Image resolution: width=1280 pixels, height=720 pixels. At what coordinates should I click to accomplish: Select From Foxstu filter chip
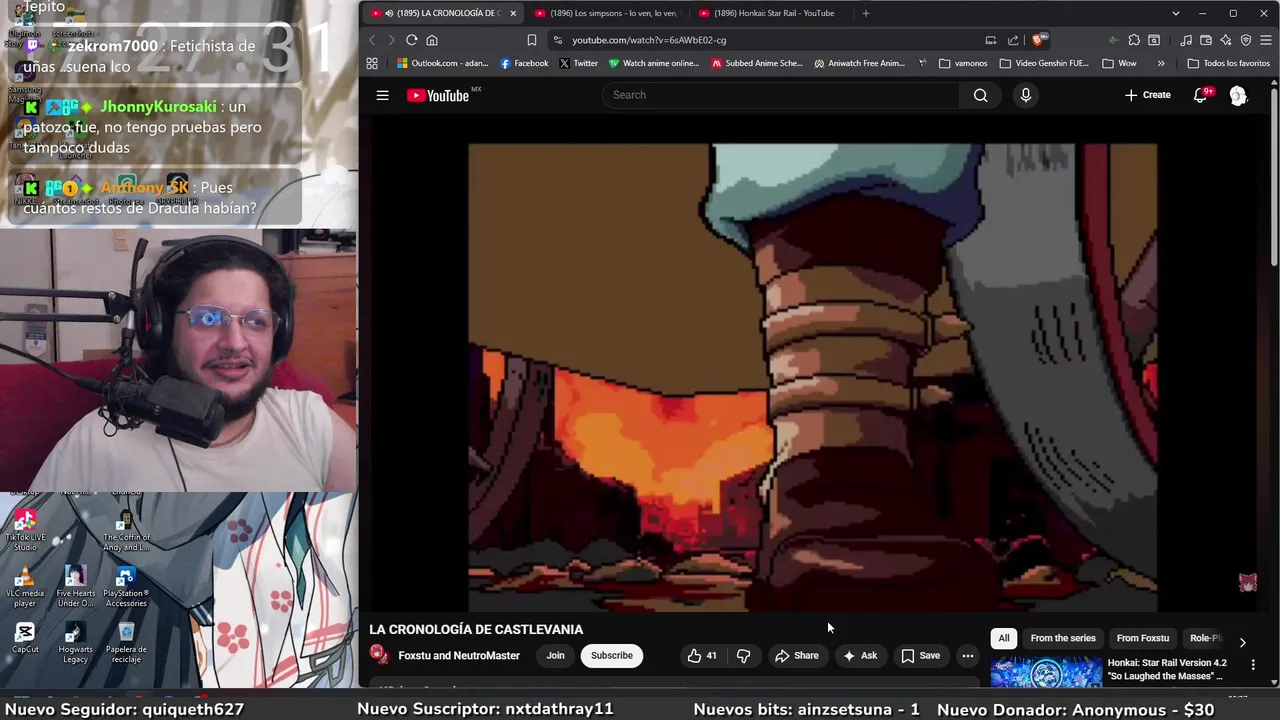click(x=1143, y=638)
